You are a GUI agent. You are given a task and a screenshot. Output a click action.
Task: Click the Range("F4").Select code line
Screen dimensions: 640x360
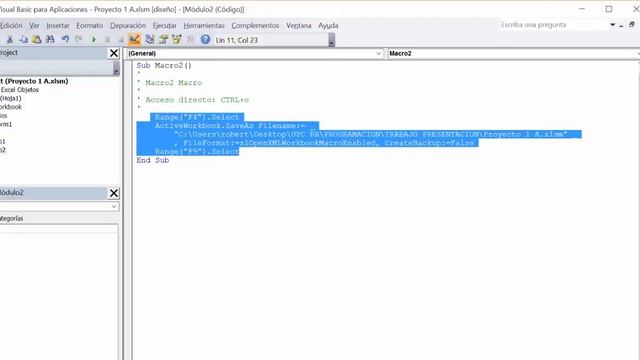pyautogui.click(x=197, y=117)
